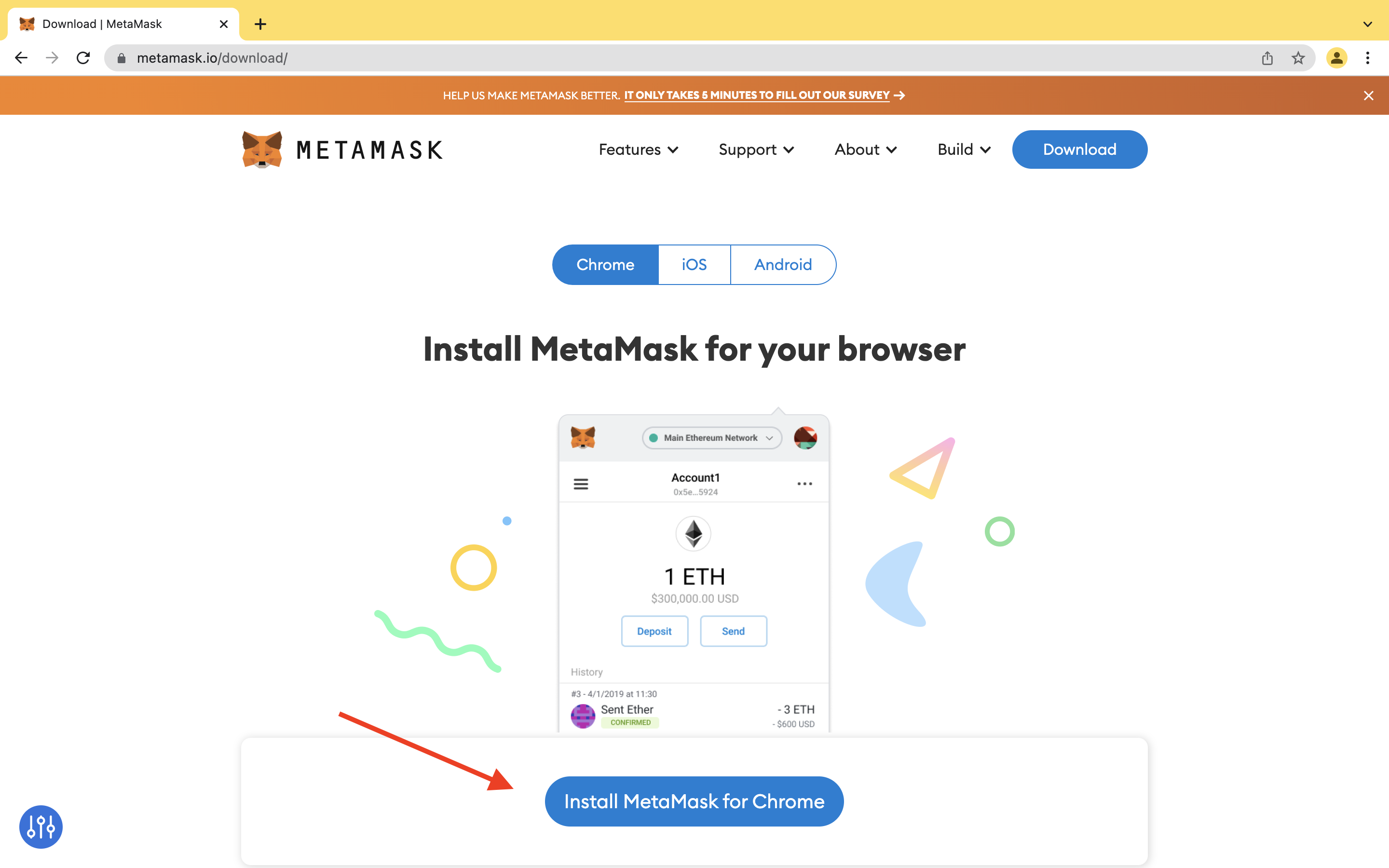The image size is (1389, 868).
Task: Click the browser settings sliders icon
Action: 42,827
